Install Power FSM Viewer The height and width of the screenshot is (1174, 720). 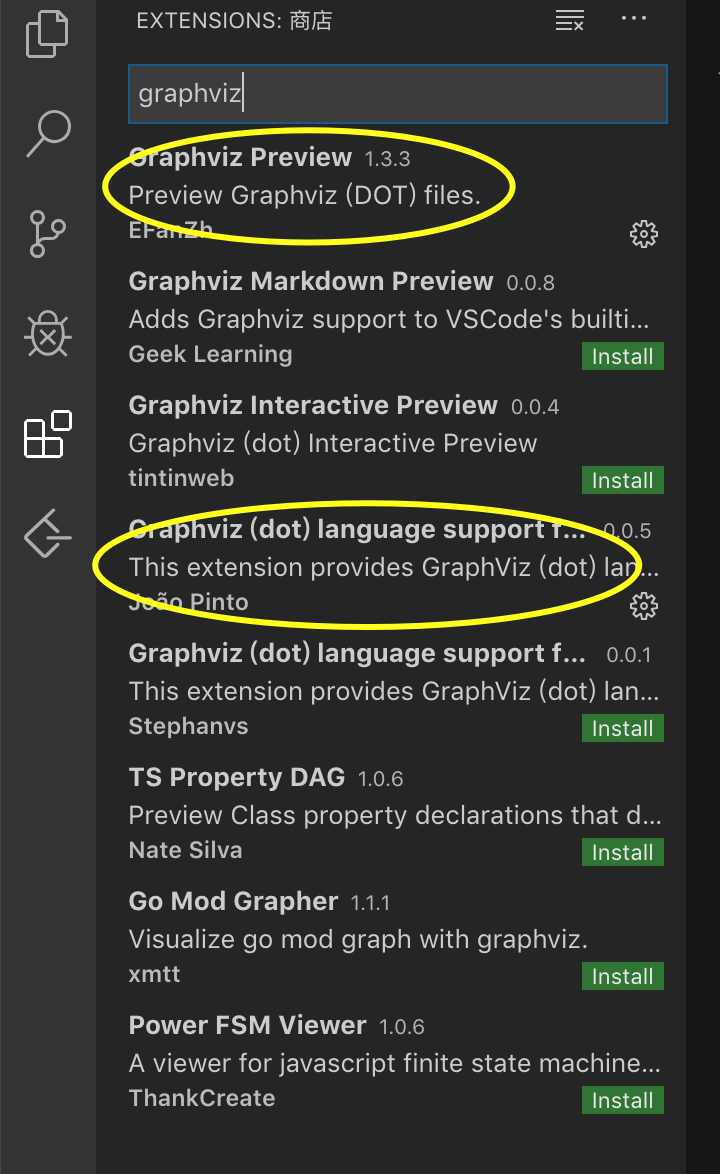[x=622, y=1099]
